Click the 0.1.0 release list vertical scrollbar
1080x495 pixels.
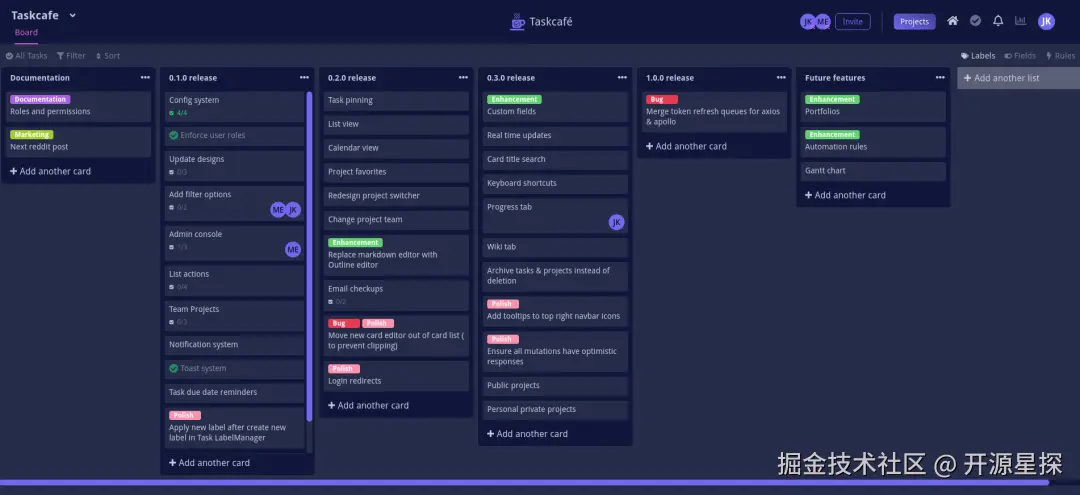(309, 256)
